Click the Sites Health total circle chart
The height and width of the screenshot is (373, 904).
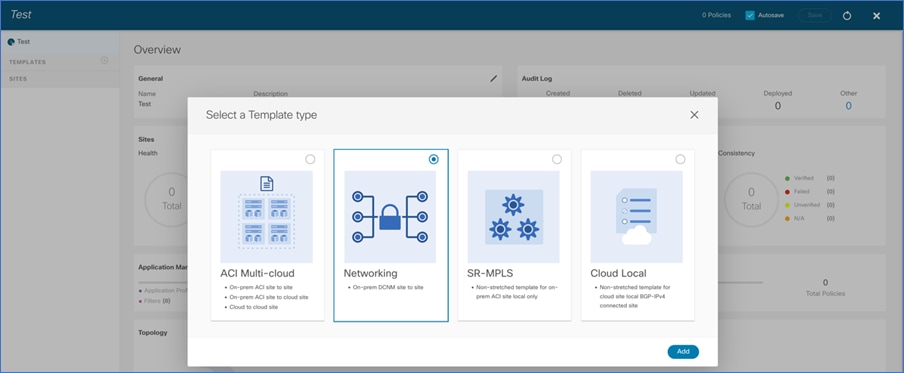pyautogui.click(x=171, y=199)
